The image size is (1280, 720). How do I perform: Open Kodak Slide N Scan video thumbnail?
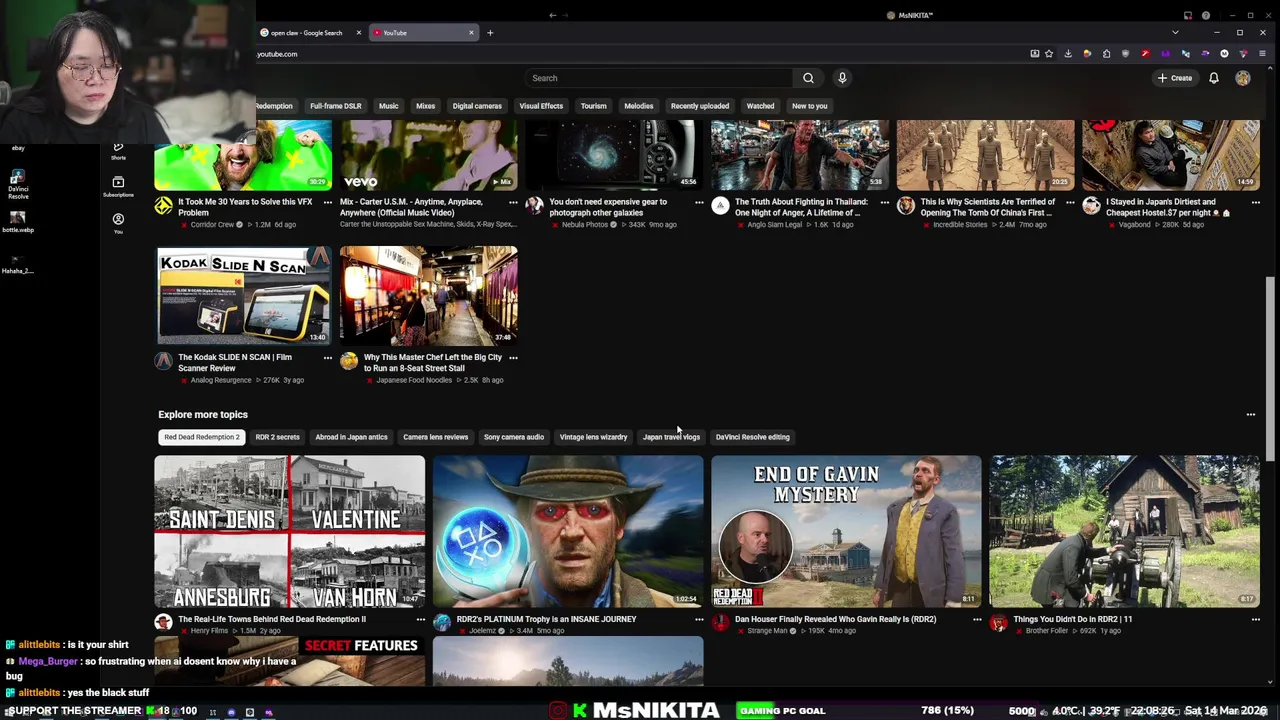tap(243, 295)
